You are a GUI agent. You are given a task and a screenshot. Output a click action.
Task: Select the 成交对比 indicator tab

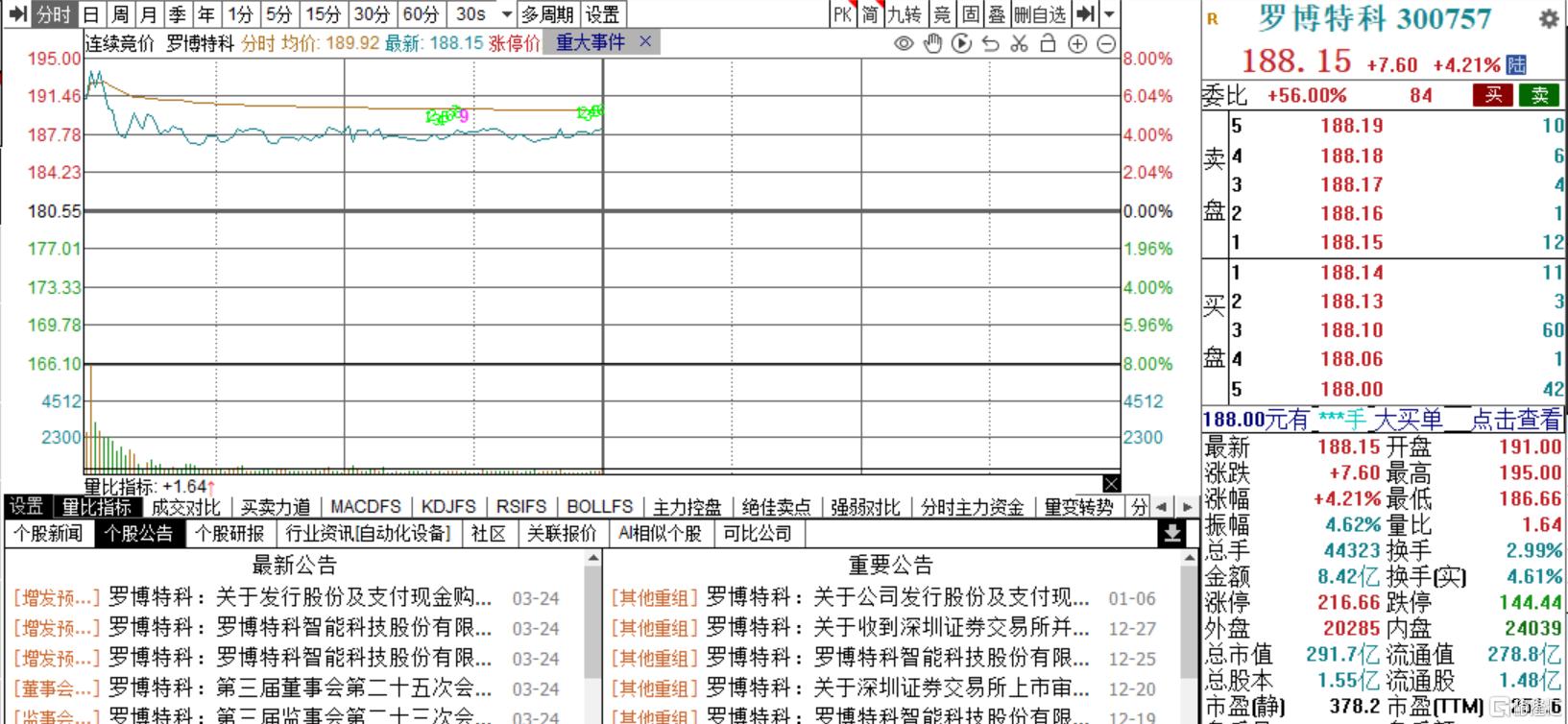click(x=186, y=507)
